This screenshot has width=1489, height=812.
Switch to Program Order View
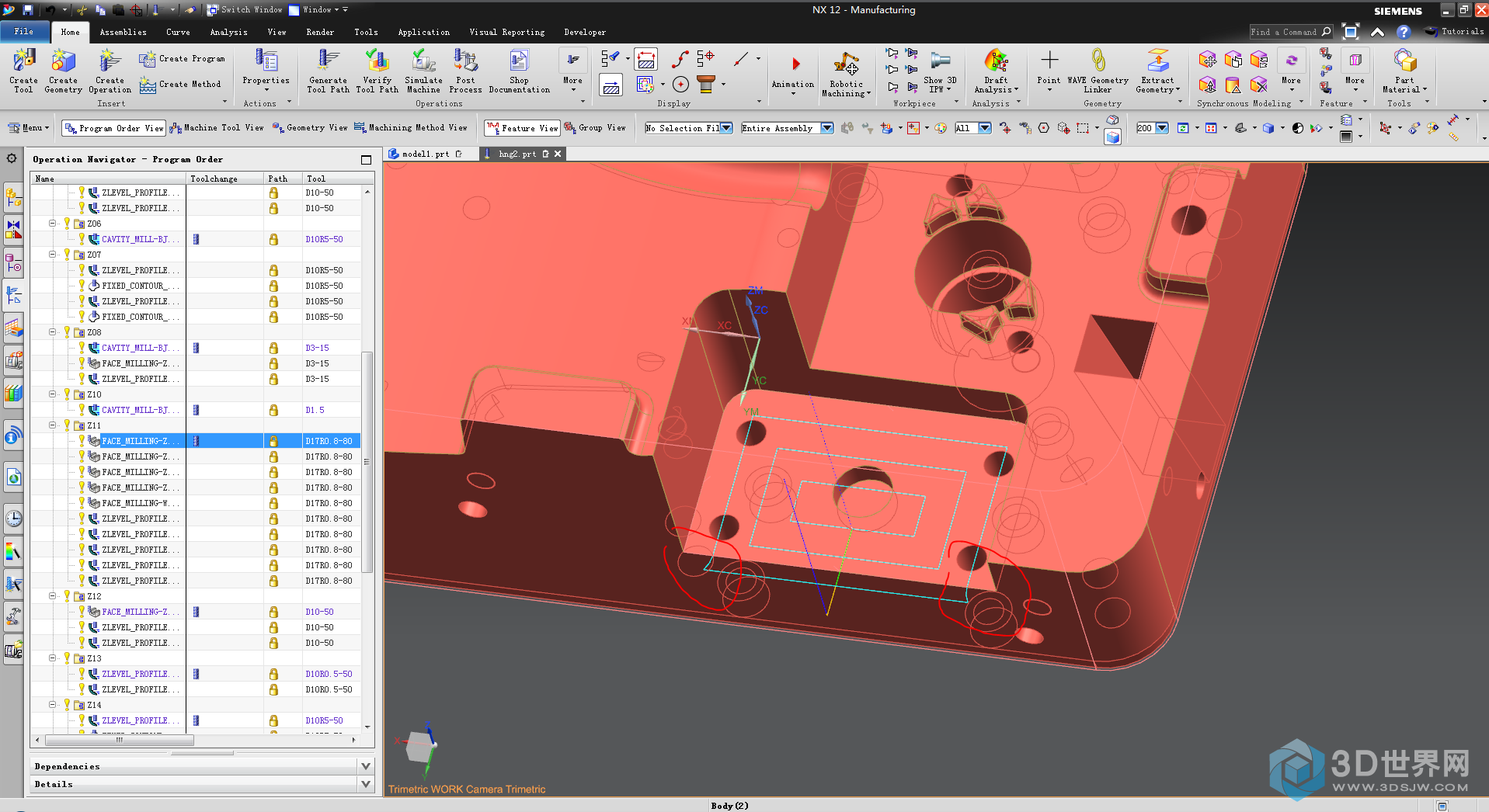[x=113, y=128]
